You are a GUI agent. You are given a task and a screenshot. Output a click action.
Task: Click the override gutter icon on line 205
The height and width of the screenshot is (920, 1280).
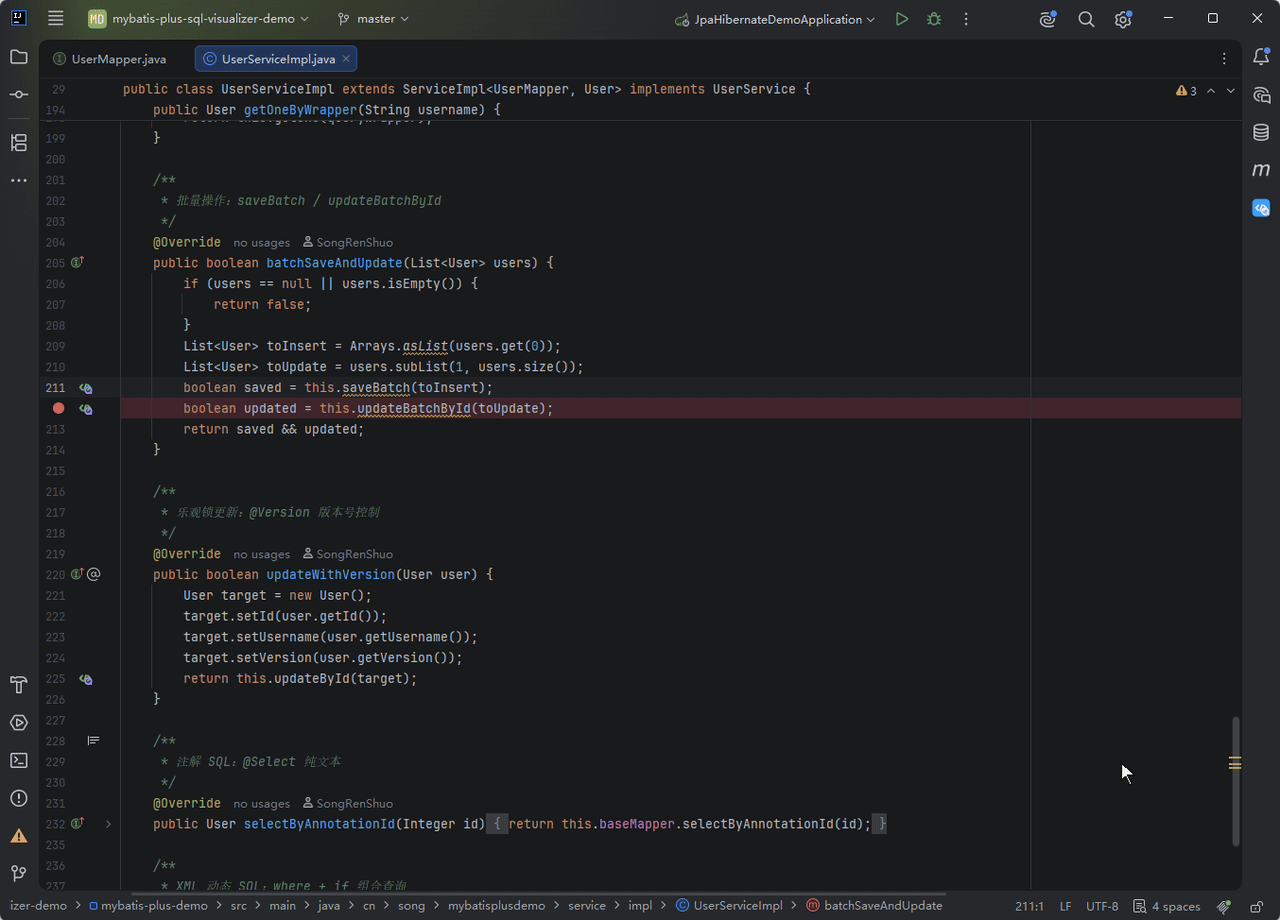77,263
